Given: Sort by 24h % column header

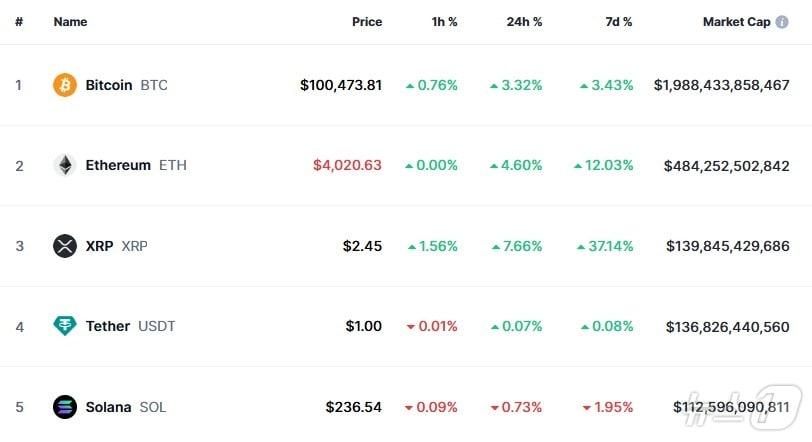Looking at the screenshot, I should point(524,21).
